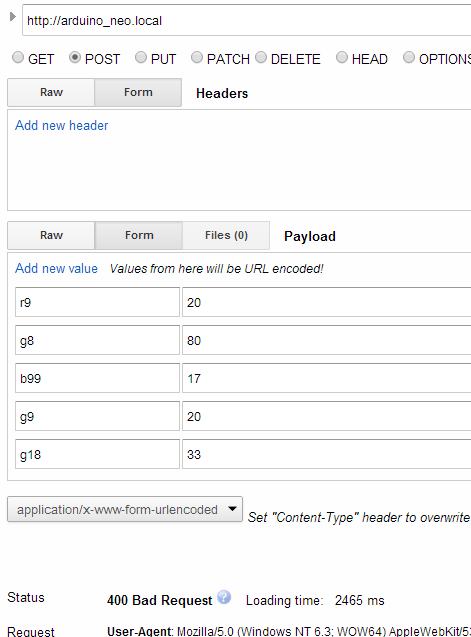The image size is (471, 637).
Task: Select the HEAD method
Action: 342,57
